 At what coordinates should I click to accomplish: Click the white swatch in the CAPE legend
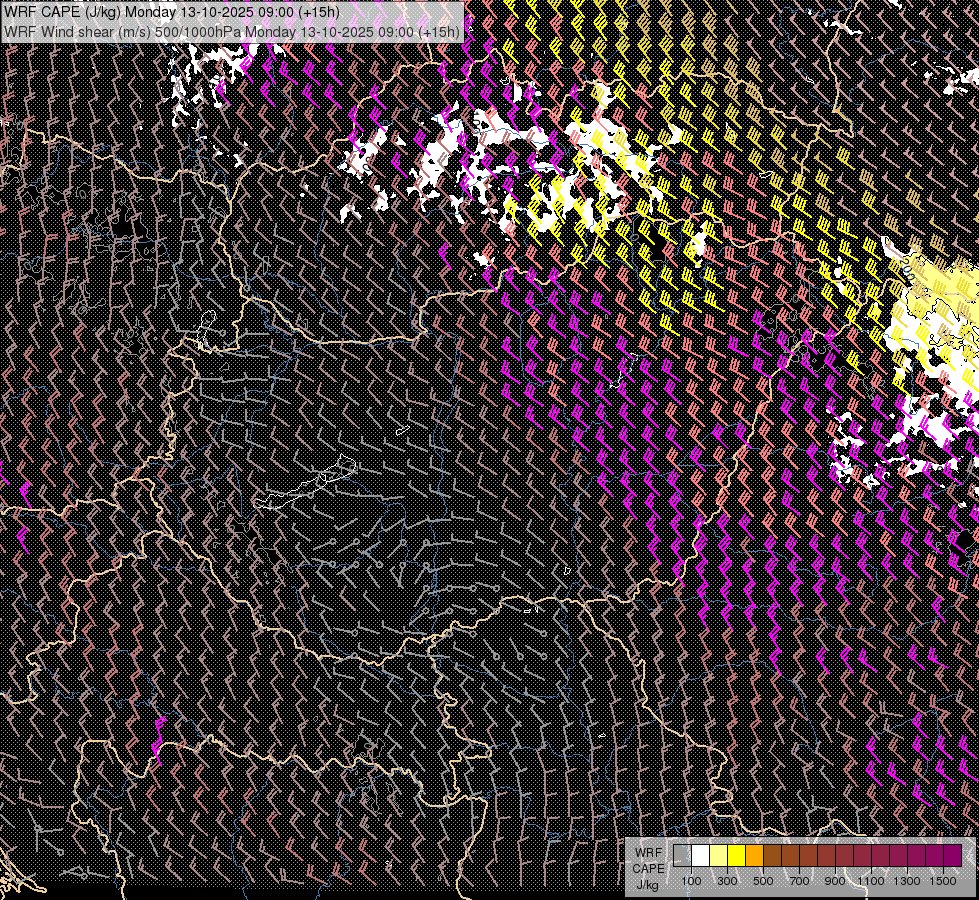point(700,855)
